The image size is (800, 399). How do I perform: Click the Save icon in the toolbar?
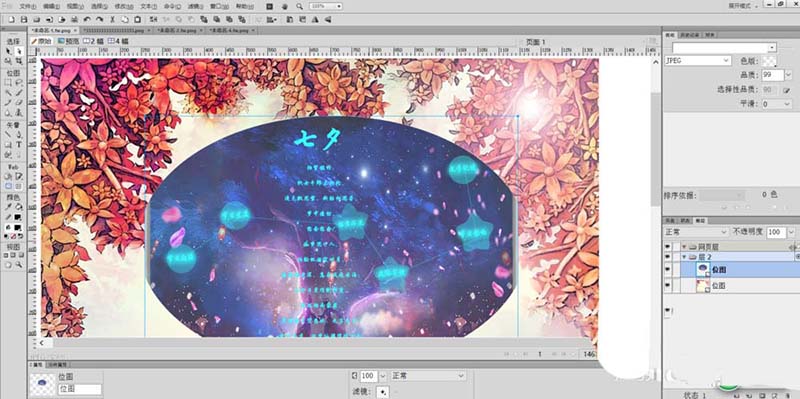point(23,19)
